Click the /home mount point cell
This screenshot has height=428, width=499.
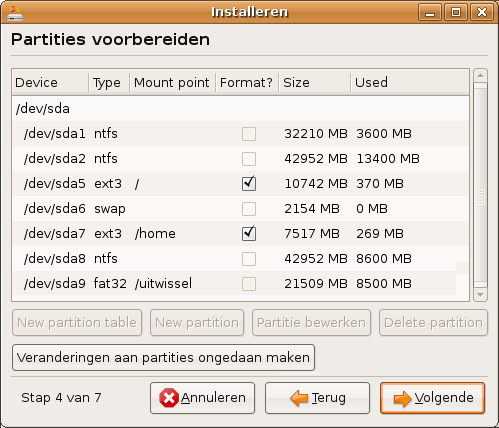(x=155, y=234)
